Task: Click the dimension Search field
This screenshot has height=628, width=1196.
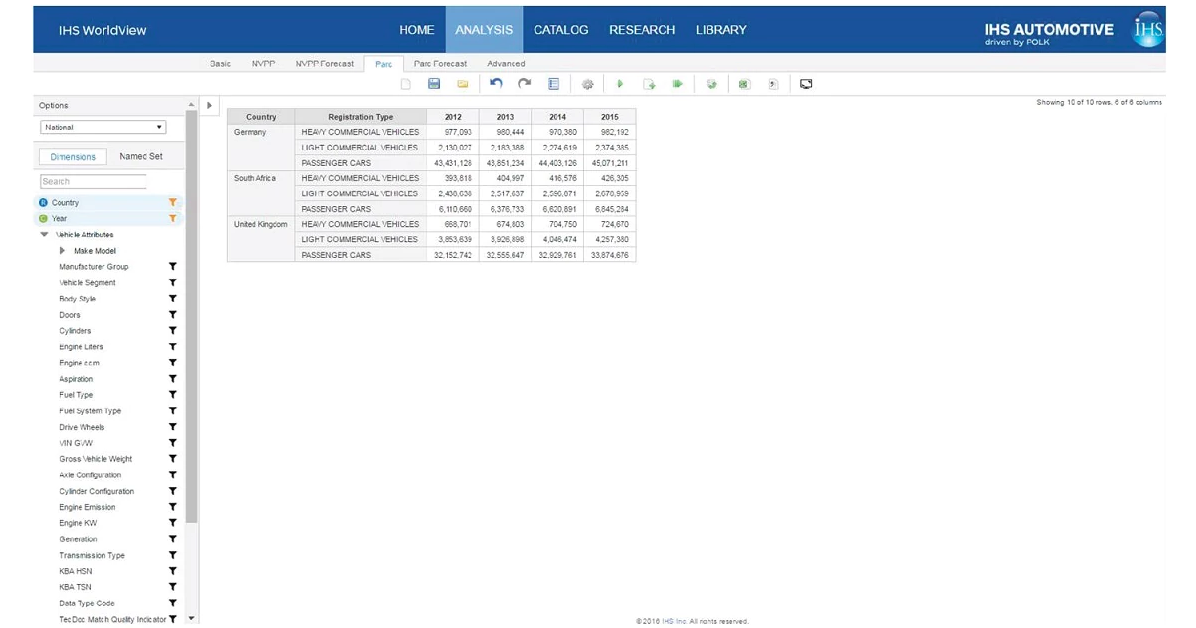Action: (x=93, y=182)
